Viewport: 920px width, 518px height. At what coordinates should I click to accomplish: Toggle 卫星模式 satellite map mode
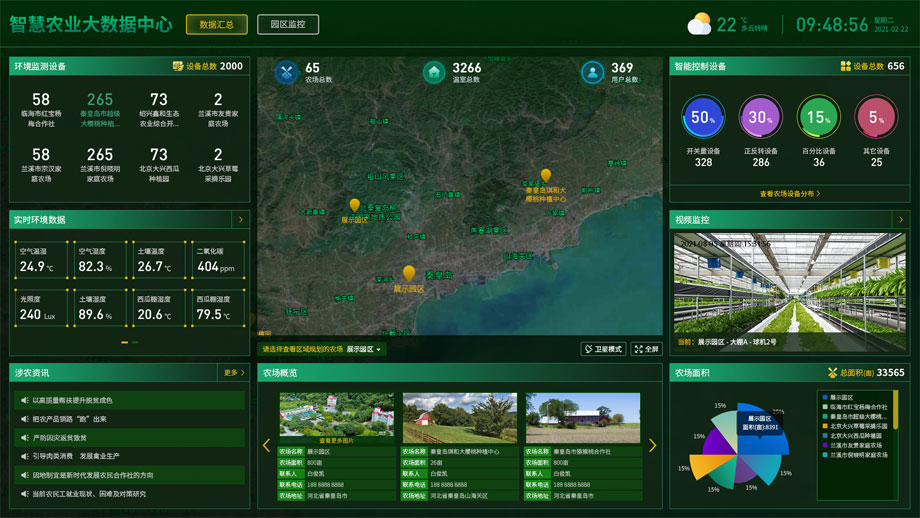click(x=603, y=349)
